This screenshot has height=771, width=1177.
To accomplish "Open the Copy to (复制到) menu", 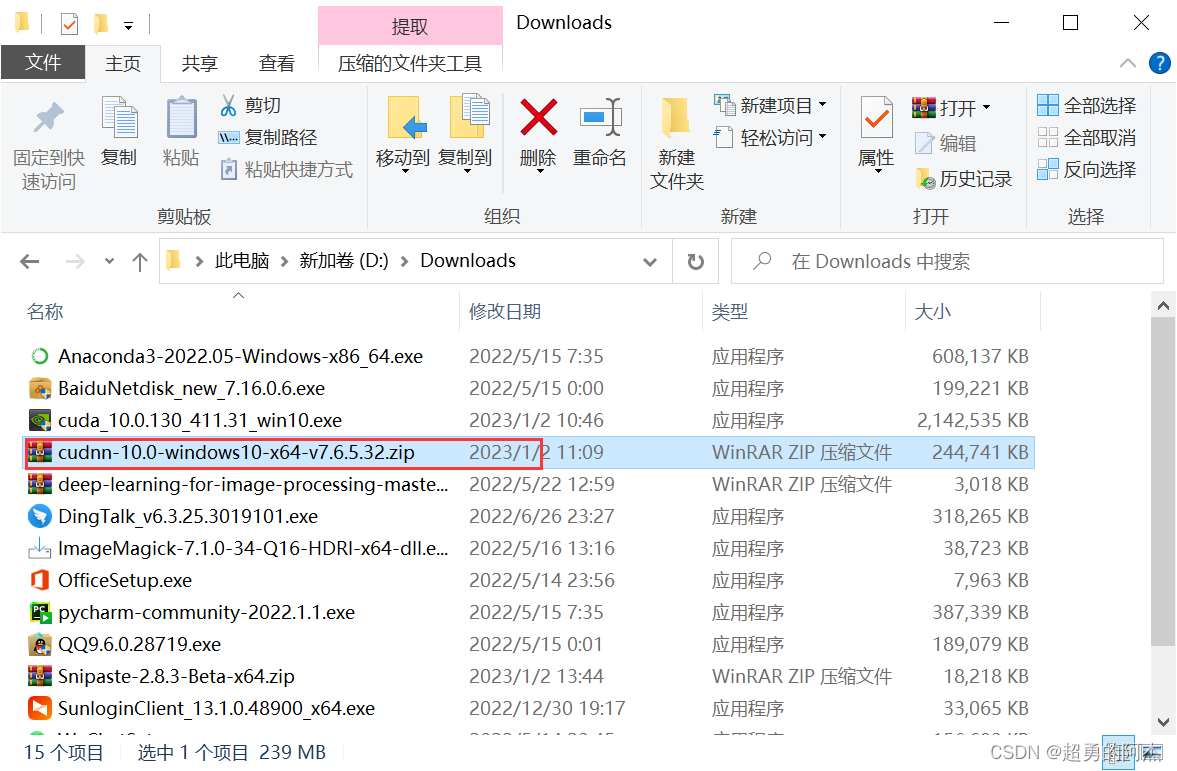I will 465,134.
